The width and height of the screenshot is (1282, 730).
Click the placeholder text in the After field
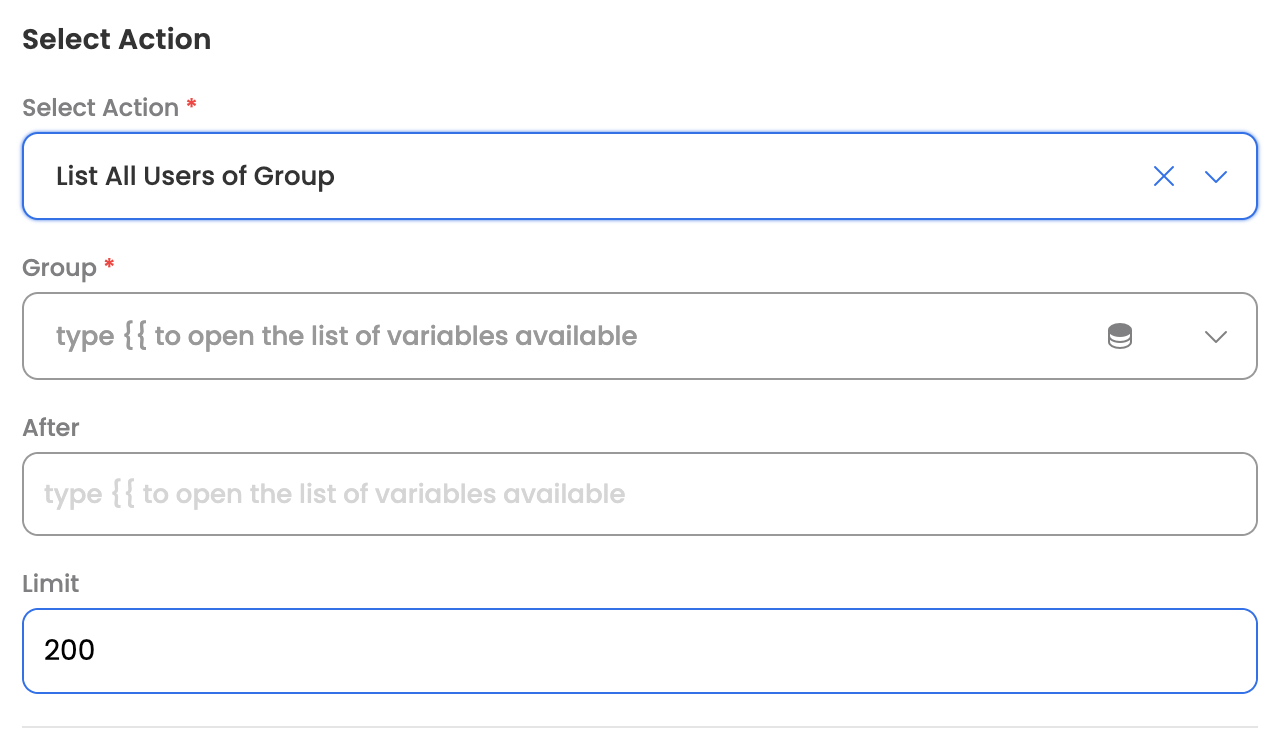click(x=334, y=494)
